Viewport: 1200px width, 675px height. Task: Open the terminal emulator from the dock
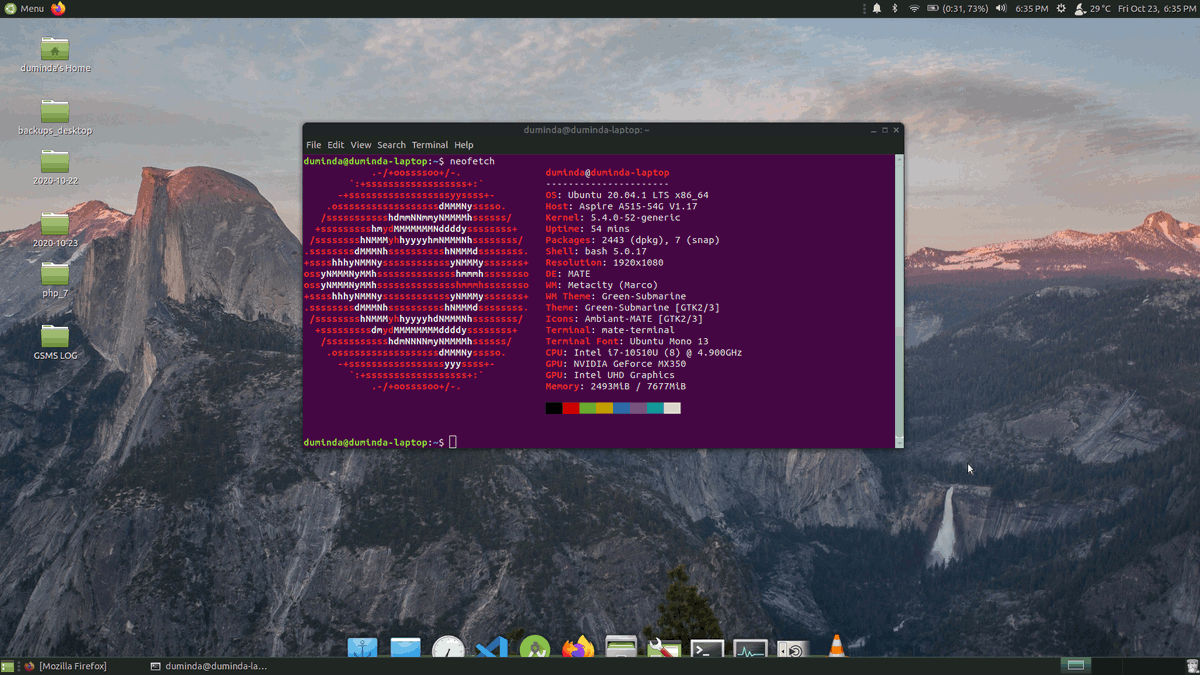[705, 648]
